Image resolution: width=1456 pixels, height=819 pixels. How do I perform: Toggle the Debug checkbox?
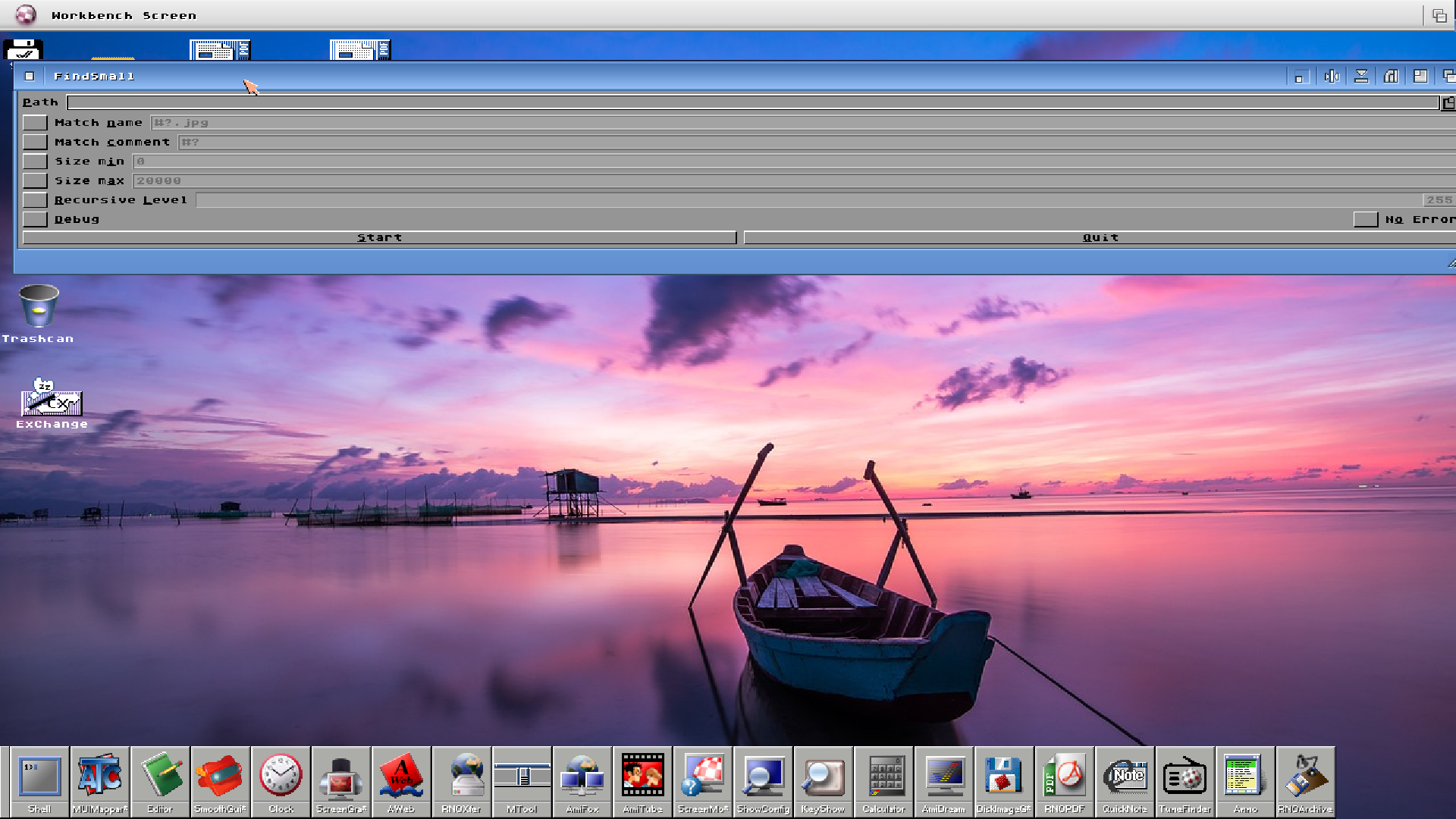(x=35, y=220)
